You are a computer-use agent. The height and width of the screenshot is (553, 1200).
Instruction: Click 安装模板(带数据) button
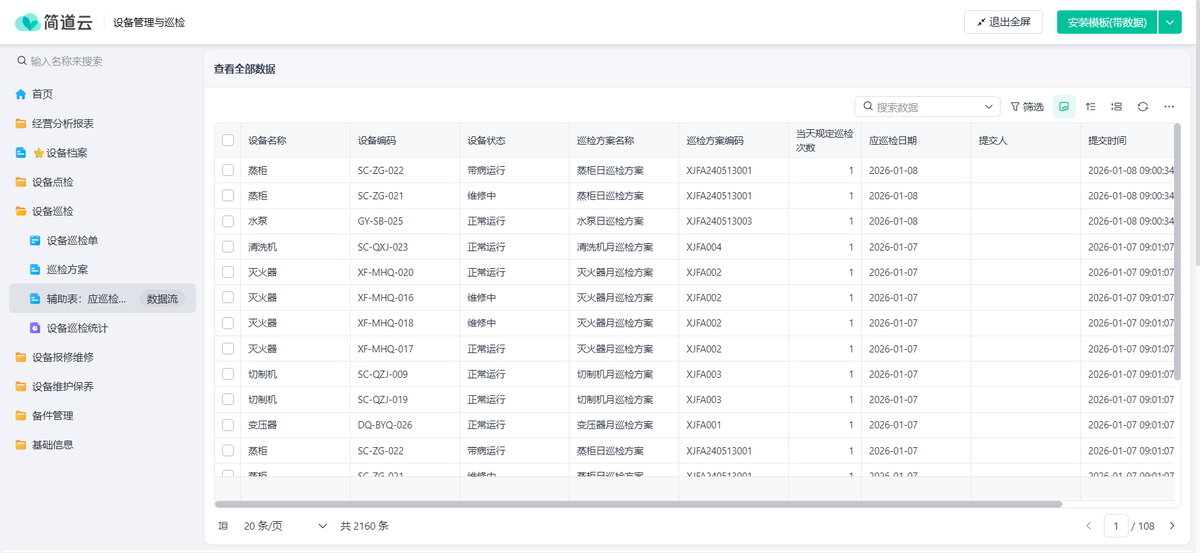pyautogui.click(x=1106, y=22)
